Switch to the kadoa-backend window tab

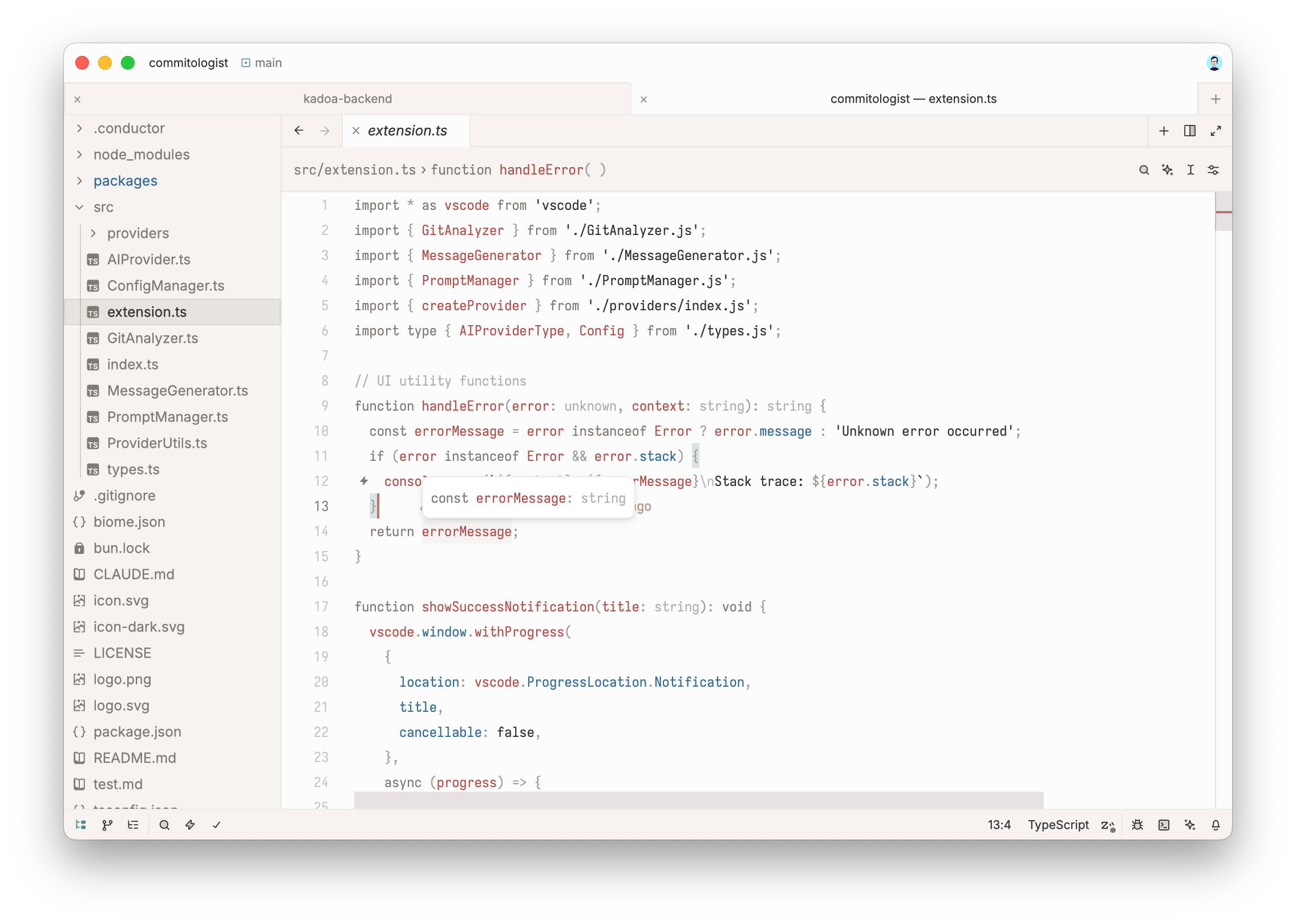[x=347, y=99]
